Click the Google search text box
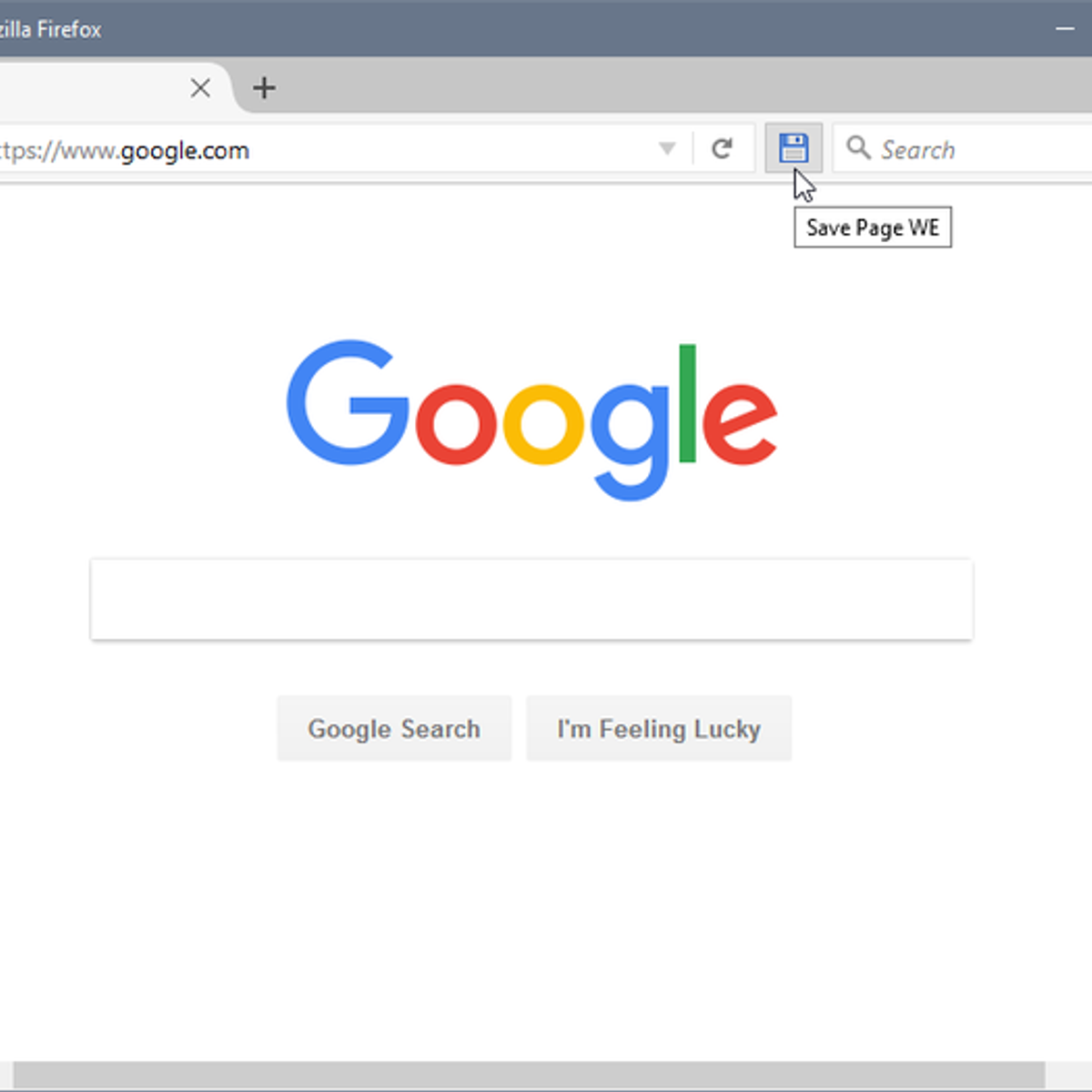1092x1092 pixels. point(531,600)
